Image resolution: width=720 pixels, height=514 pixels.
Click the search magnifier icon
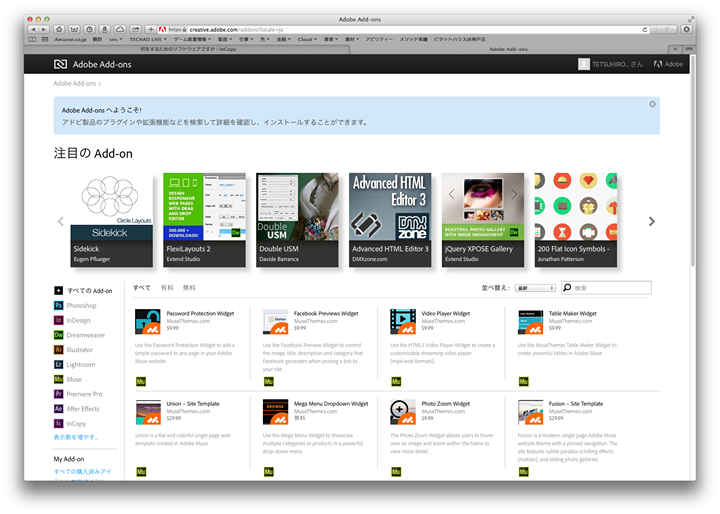click(x=567, y=288)
